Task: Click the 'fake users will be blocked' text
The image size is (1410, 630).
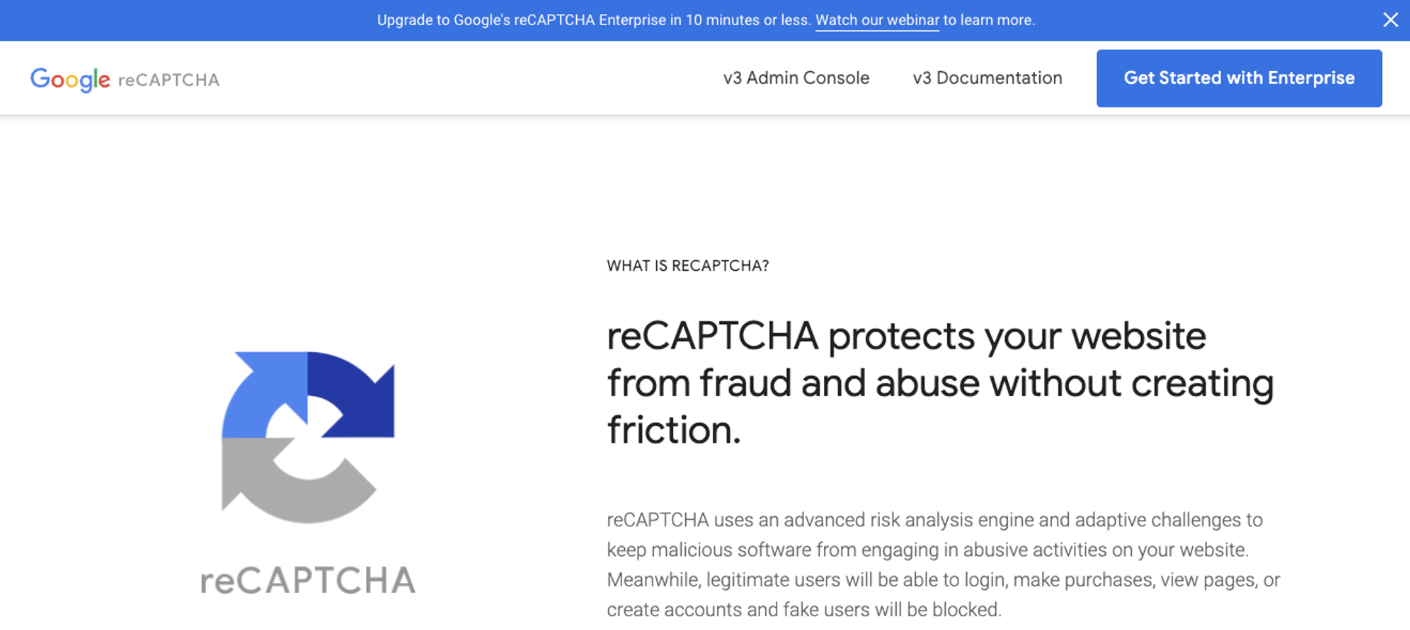Action: [x=890, y=609]
